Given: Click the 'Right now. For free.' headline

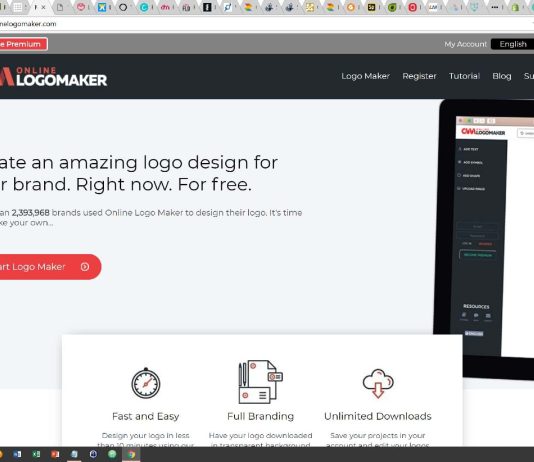Looking at the screenshot, I should click(x=163, y=185).
